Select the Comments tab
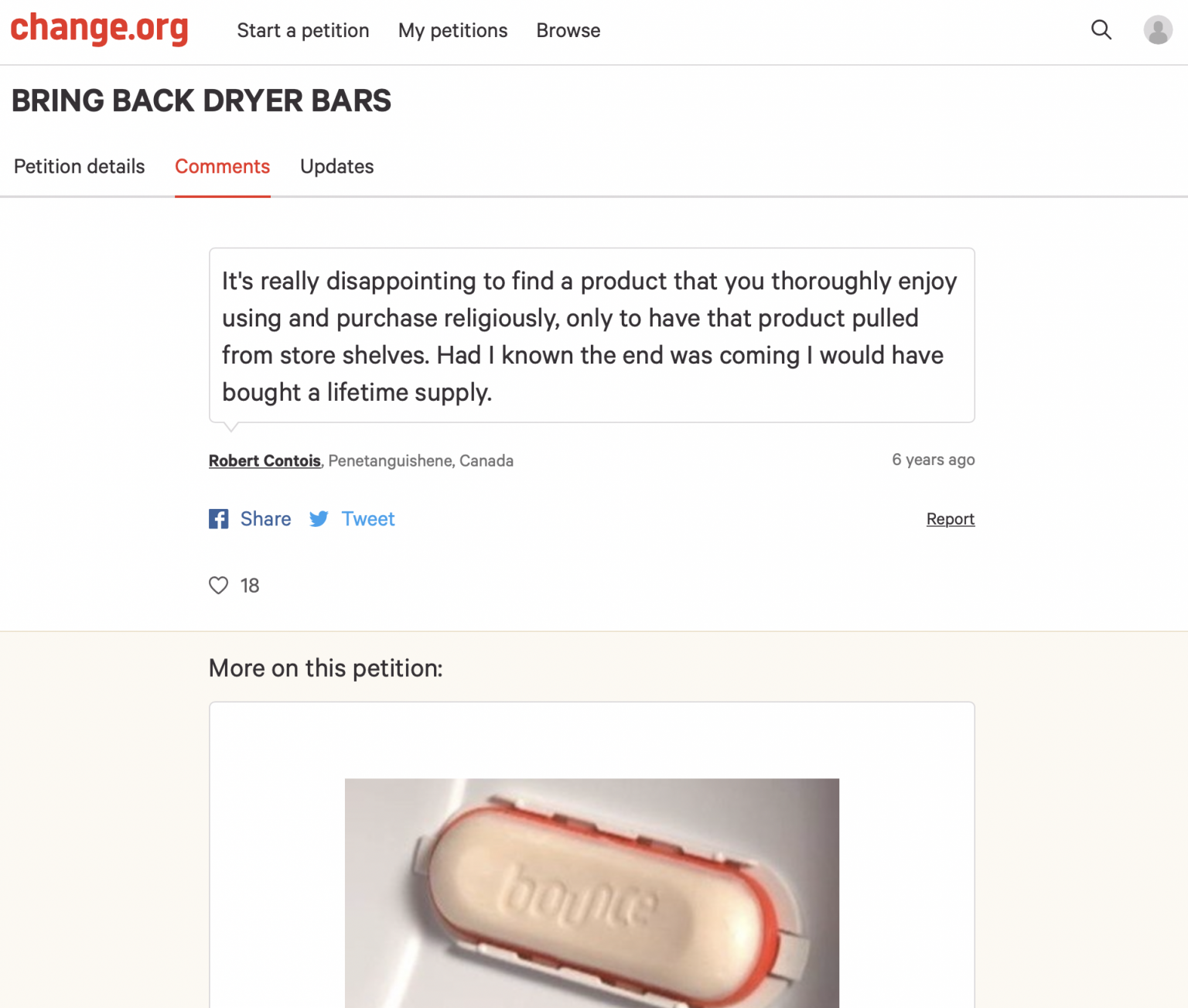 [222, 166]
